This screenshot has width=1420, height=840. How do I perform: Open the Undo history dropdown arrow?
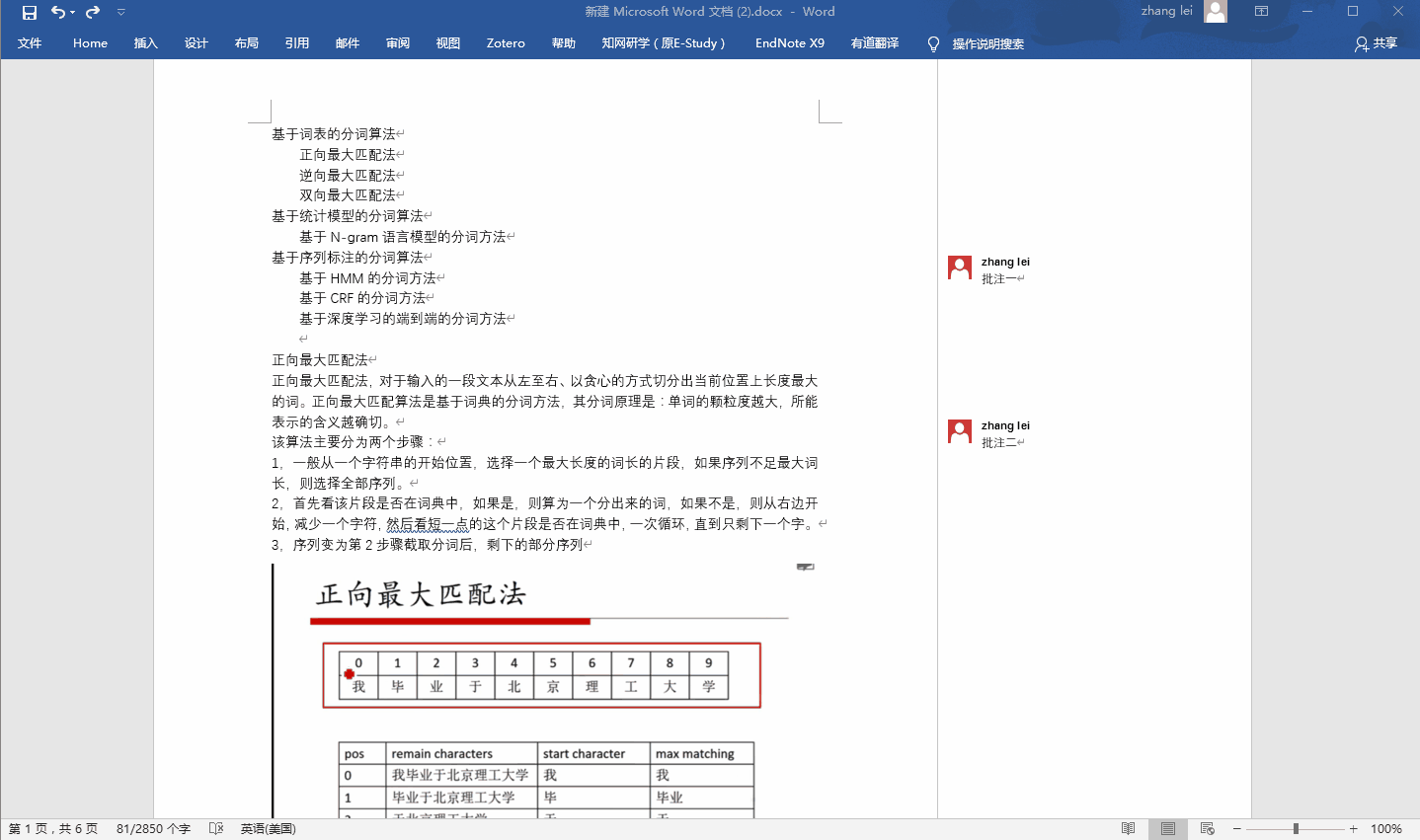pyautogui.click(x=72, y=12)
